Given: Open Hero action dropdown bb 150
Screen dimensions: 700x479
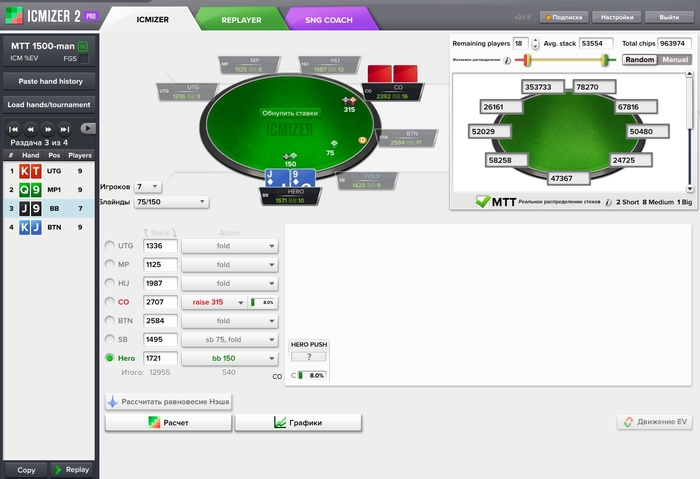Looking at the screenshot, I should [229, 358].
